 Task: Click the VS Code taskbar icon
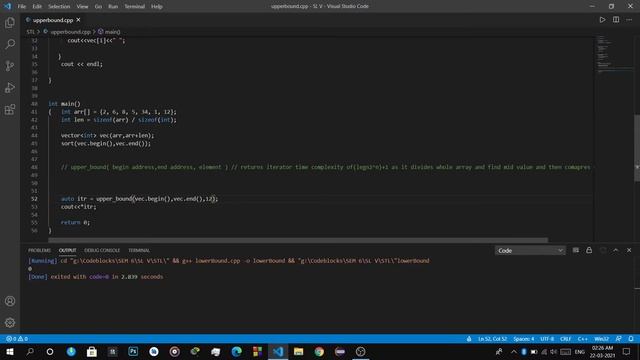point(278,351)
